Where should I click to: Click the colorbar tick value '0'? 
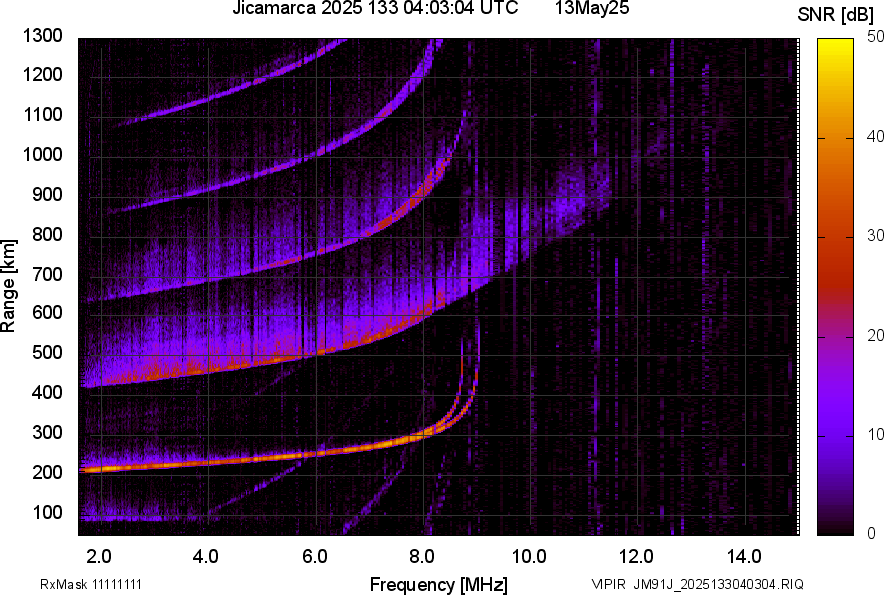[872, 533]
